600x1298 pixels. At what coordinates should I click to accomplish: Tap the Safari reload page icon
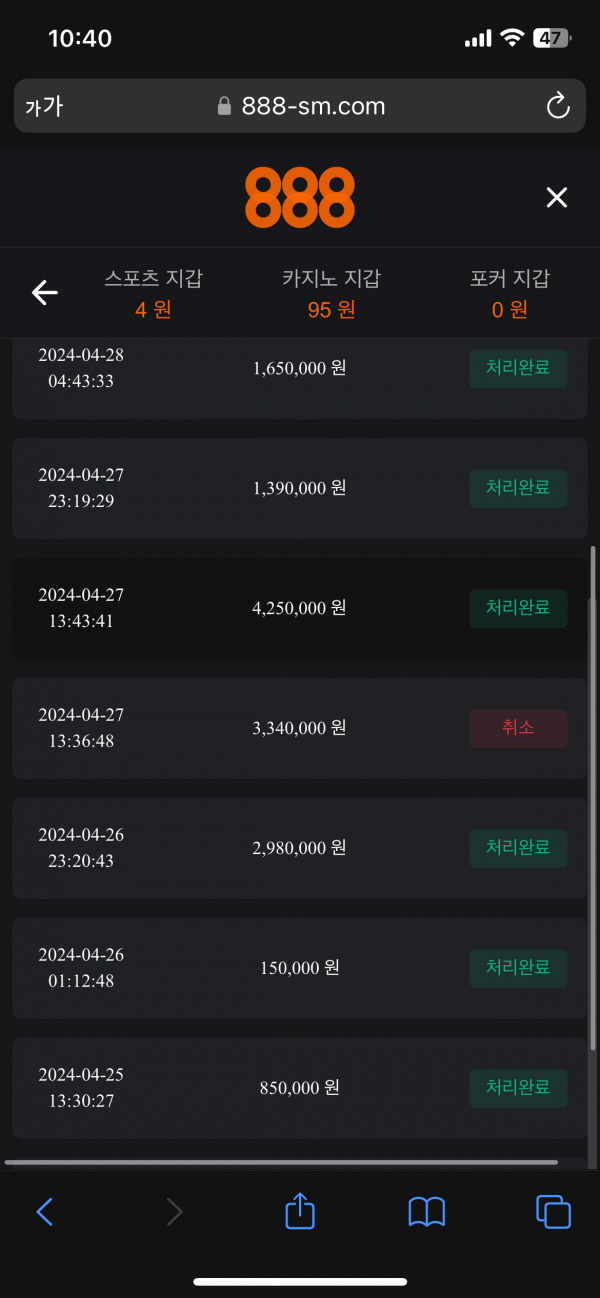tap(557, 106)
